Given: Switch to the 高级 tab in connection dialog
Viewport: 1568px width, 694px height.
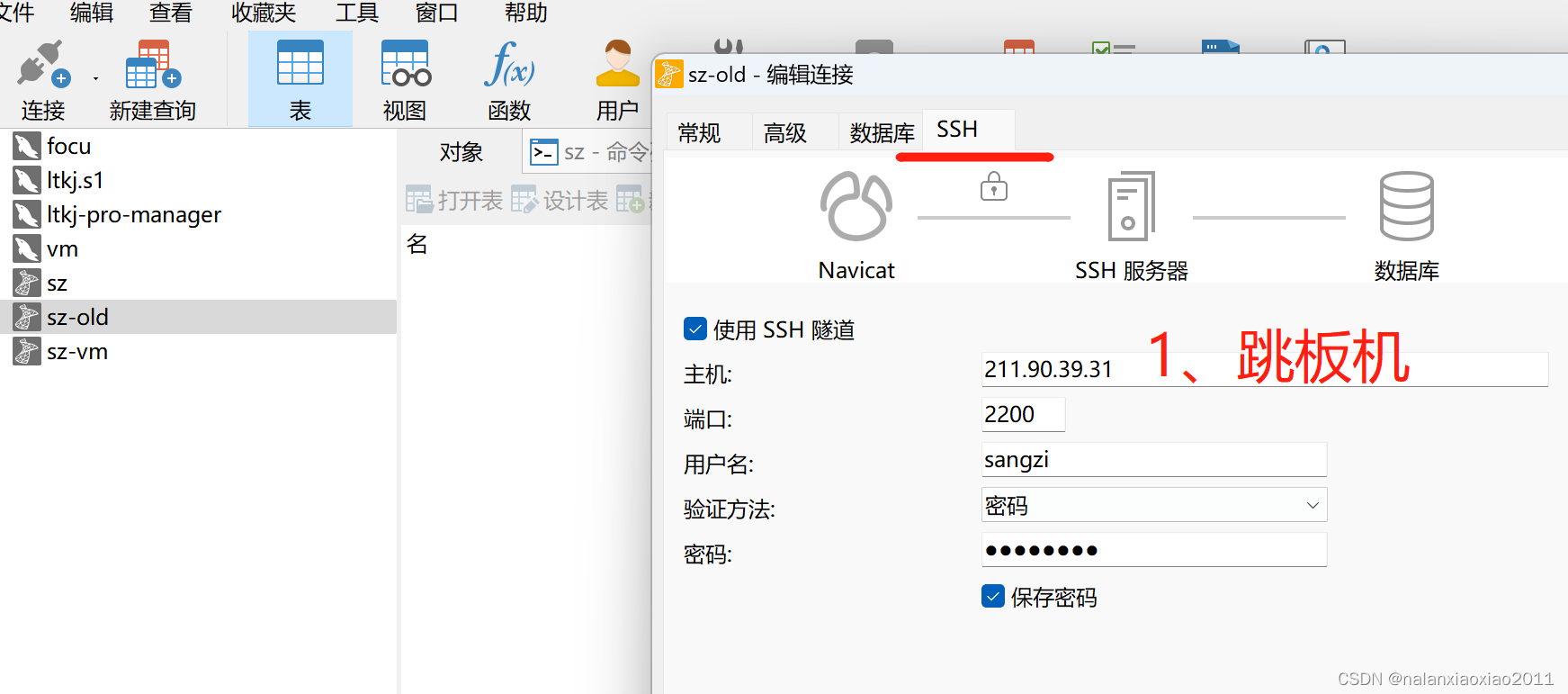Looking at the screenshot, I should pyautogui.click(x=785, y=132).
